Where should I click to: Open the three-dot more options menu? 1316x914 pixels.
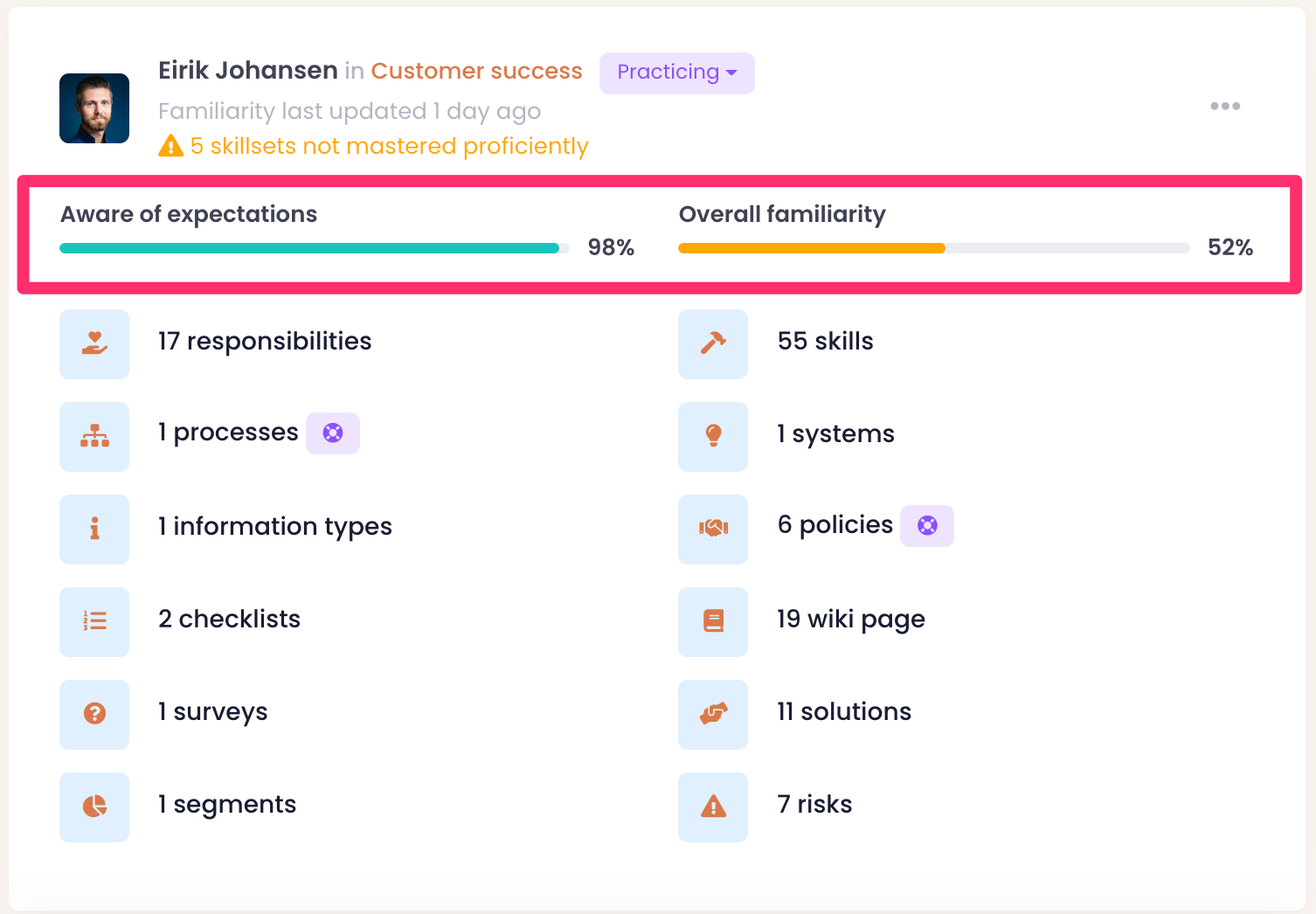pyautogui.click(x=1225, y=107)
